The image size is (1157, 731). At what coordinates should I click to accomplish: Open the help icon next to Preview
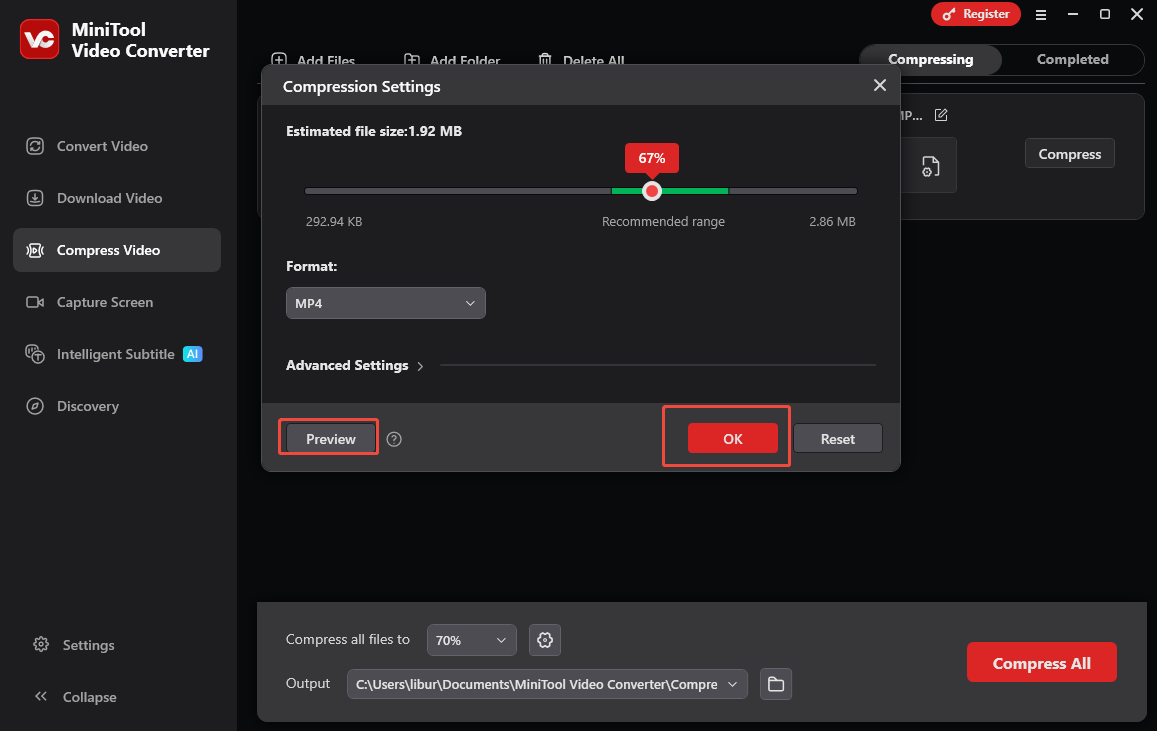click(394, 438)
